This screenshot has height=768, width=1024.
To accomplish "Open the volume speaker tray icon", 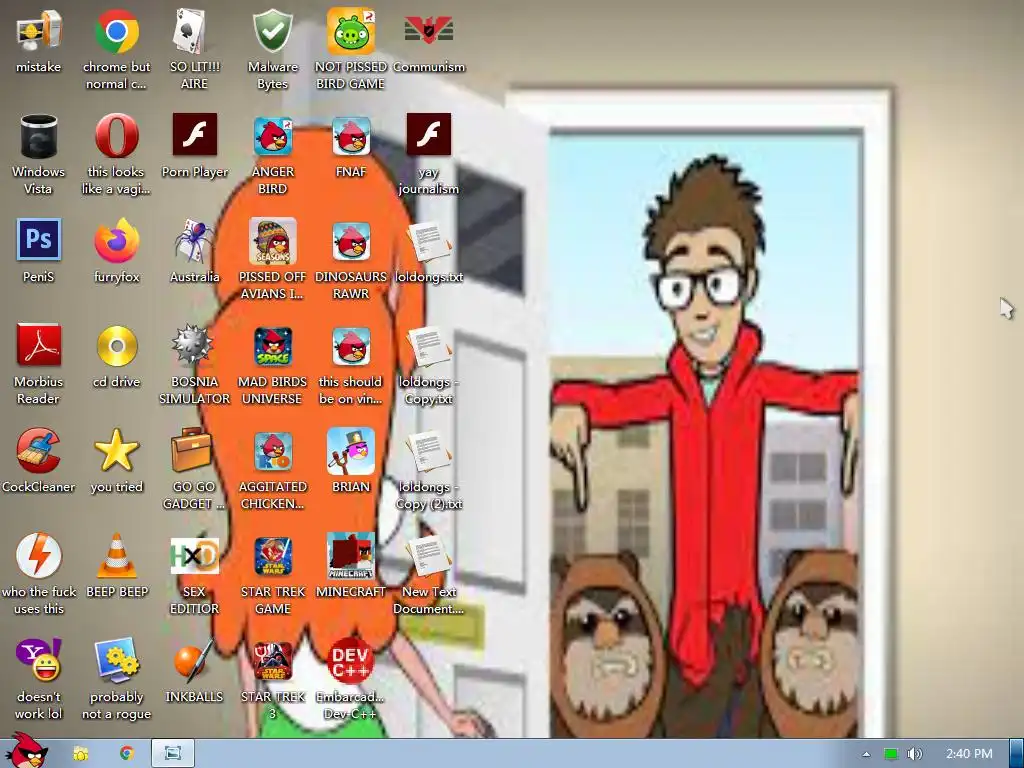I will coord(914,754).
